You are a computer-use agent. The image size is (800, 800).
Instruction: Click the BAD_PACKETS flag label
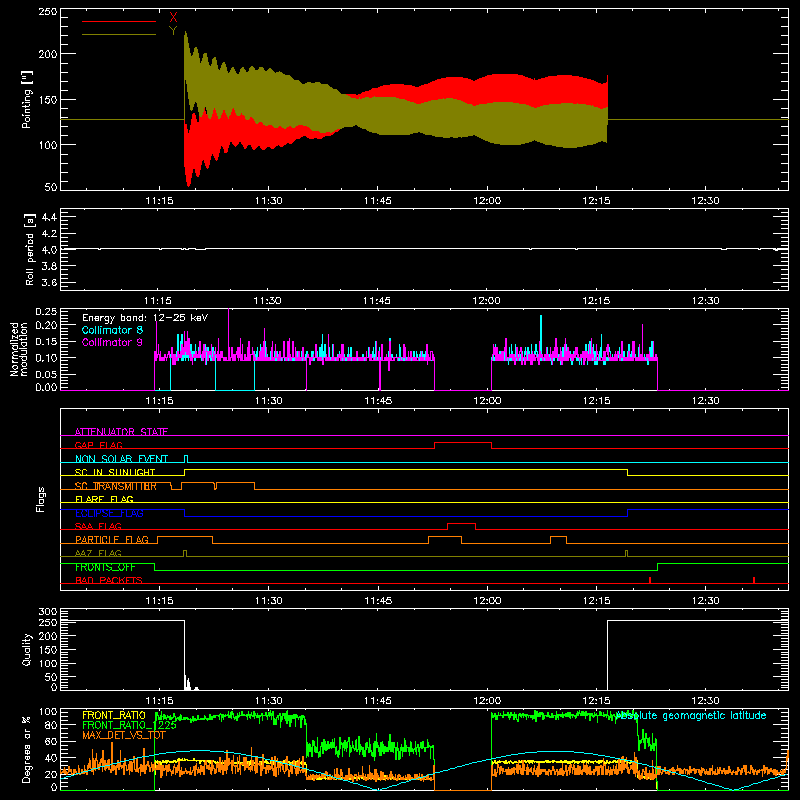pos(109,580)
